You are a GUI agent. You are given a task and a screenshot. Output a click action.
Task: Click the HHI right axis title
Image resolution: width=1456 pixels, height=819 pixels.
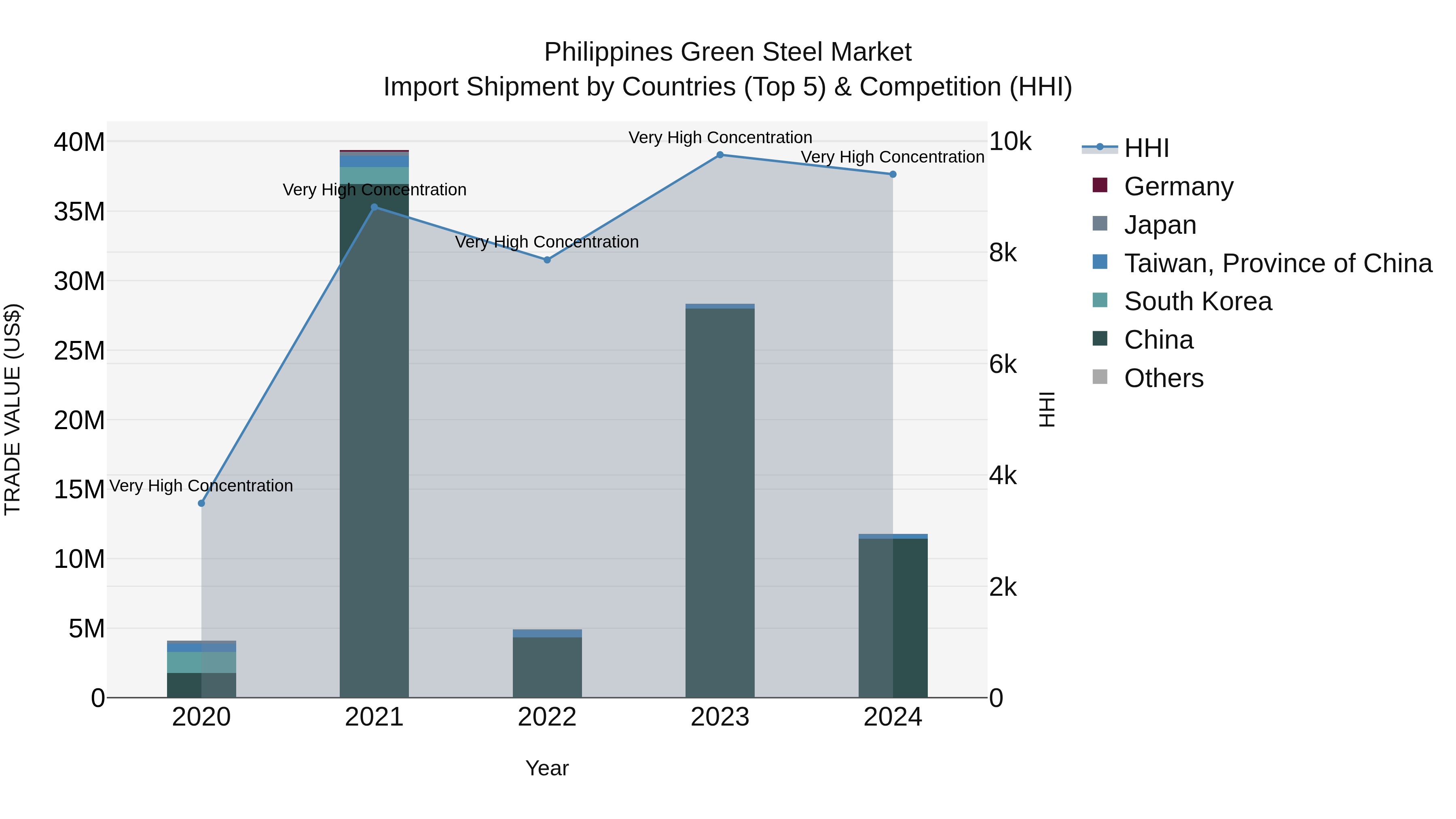(1047, 409)
